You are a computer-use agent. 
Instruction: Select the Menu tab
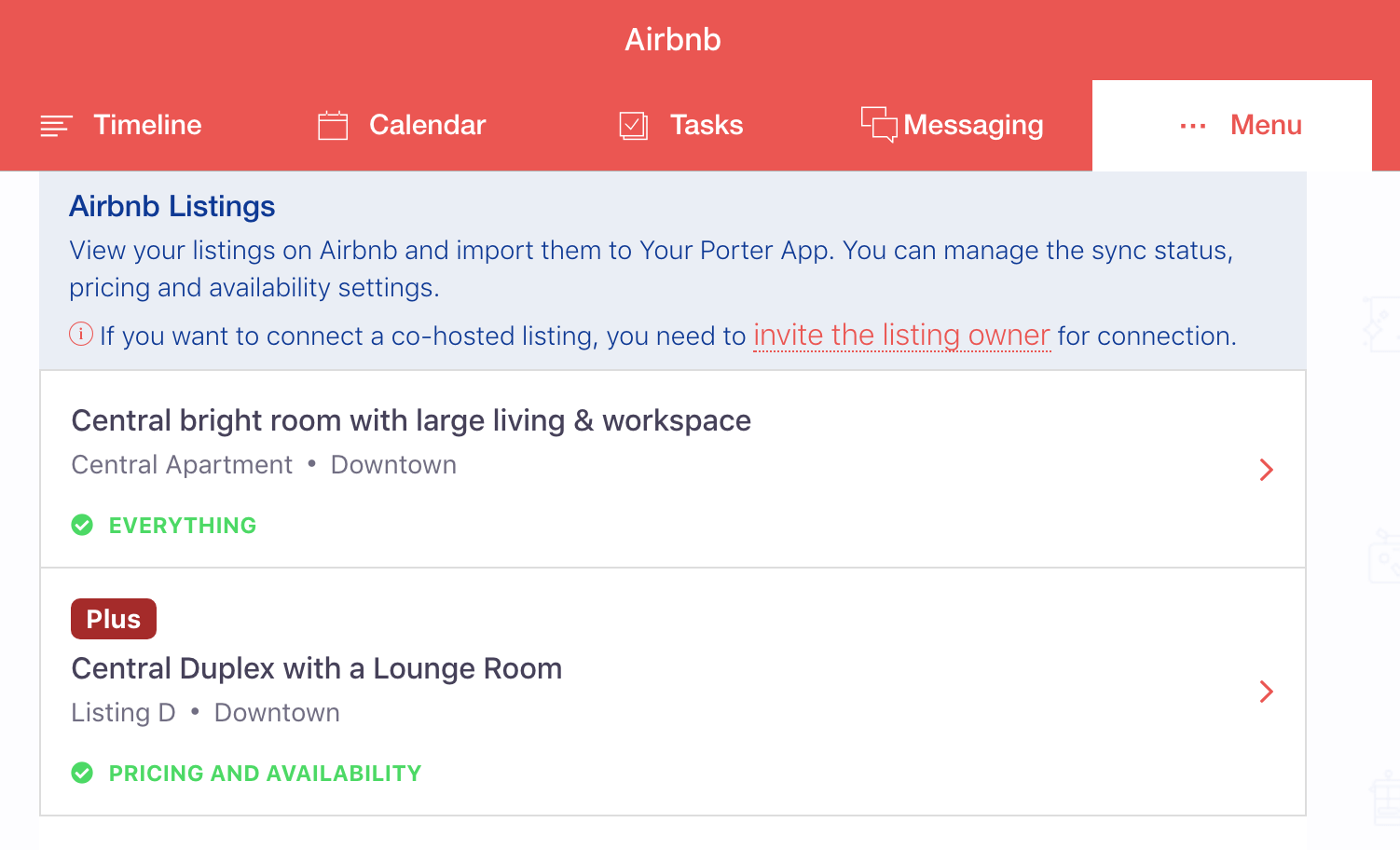click(x=1232, y=125)
